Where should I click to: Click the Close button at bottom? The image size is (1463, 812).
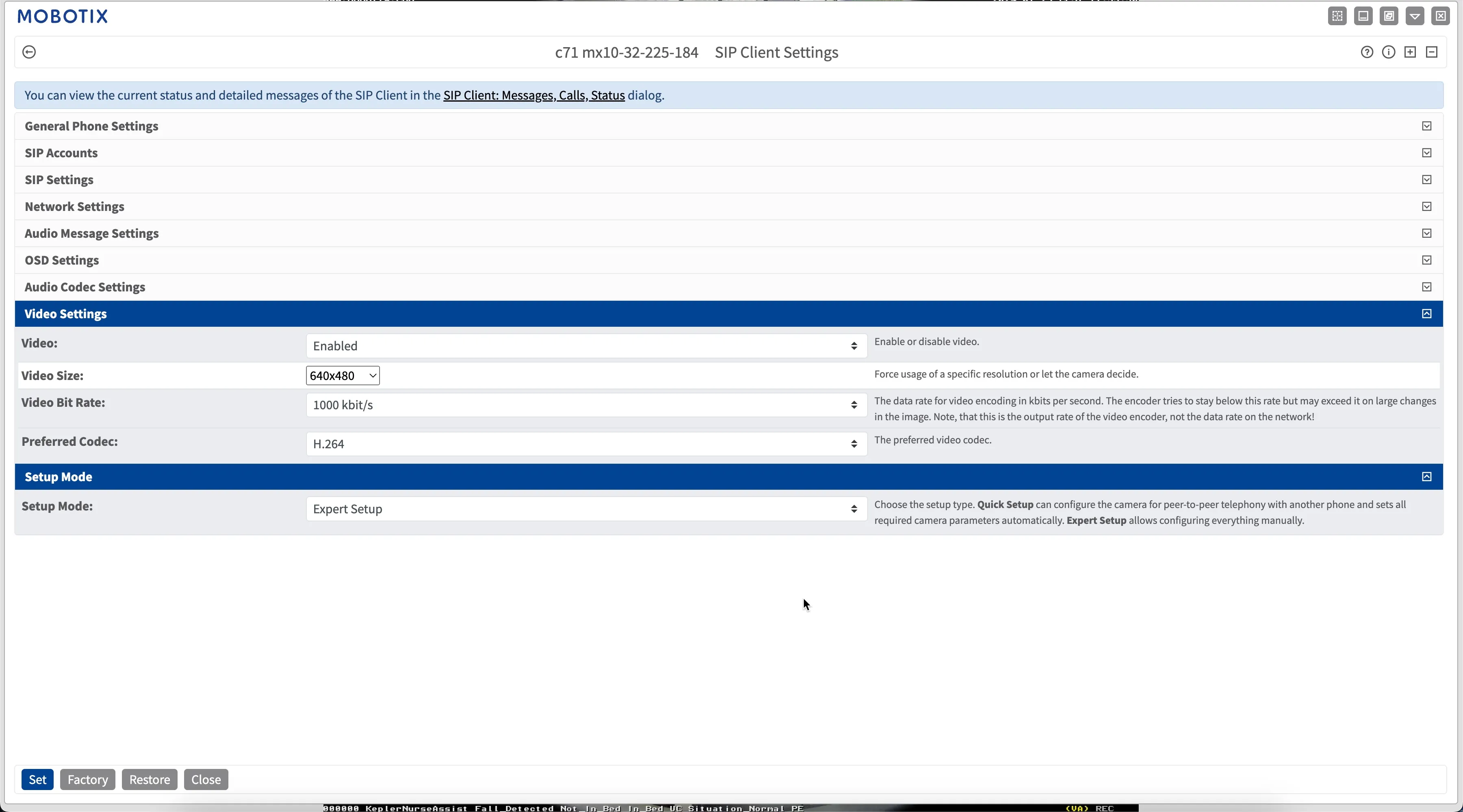206,779
